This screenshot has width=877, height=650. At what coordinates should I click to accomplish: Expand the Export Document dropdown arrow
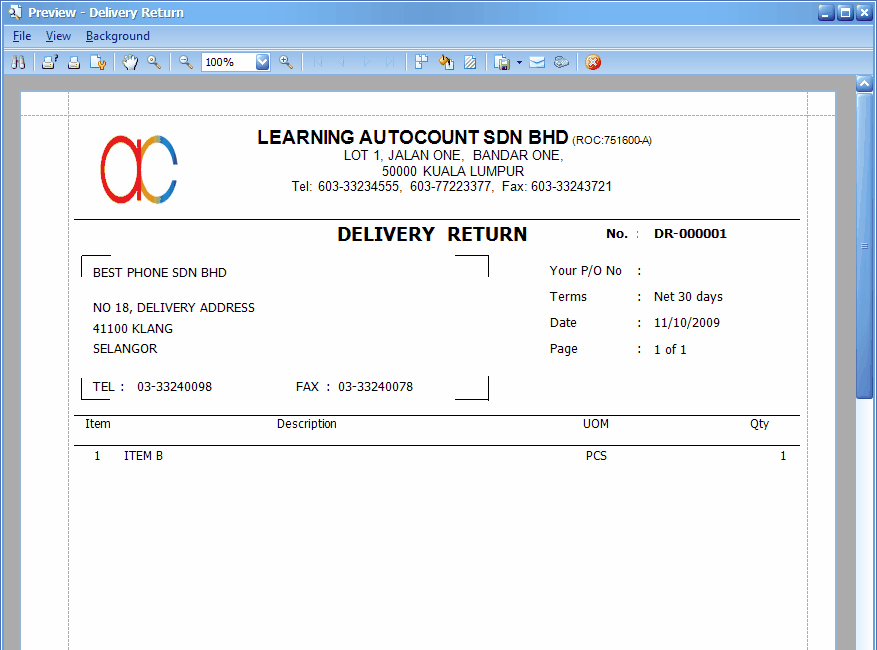pyautogui.click(x=520, y=63)
